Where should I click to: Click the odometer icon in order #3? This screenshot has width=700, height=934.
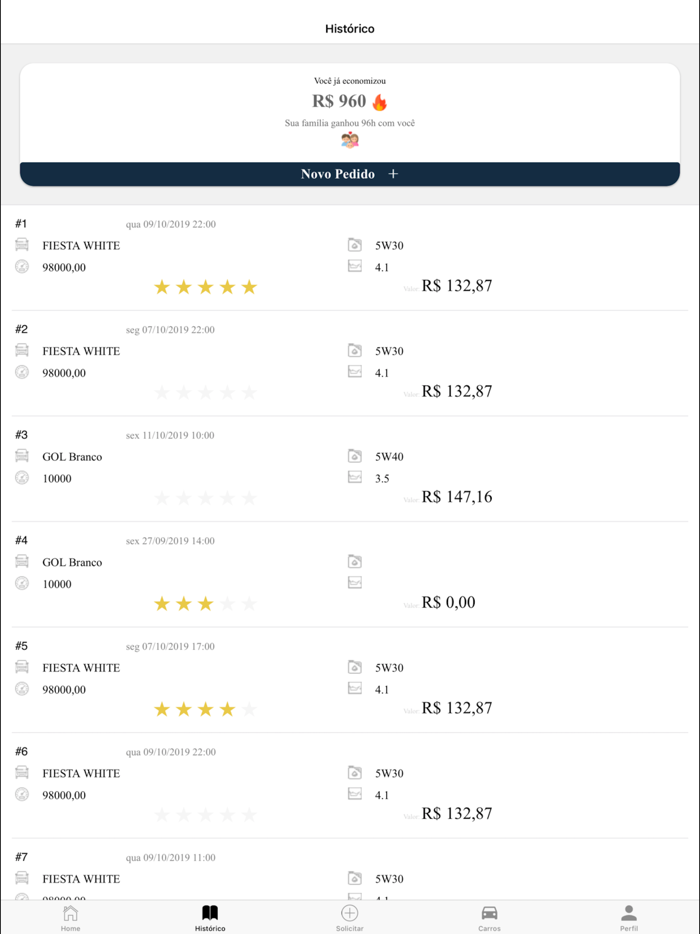[22, 478]
